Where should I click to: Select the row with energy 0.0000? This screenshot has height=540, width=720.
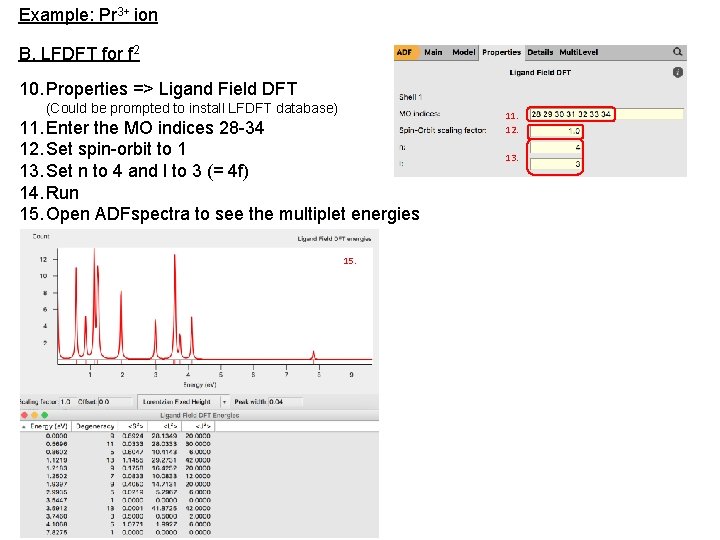[117, 435]
